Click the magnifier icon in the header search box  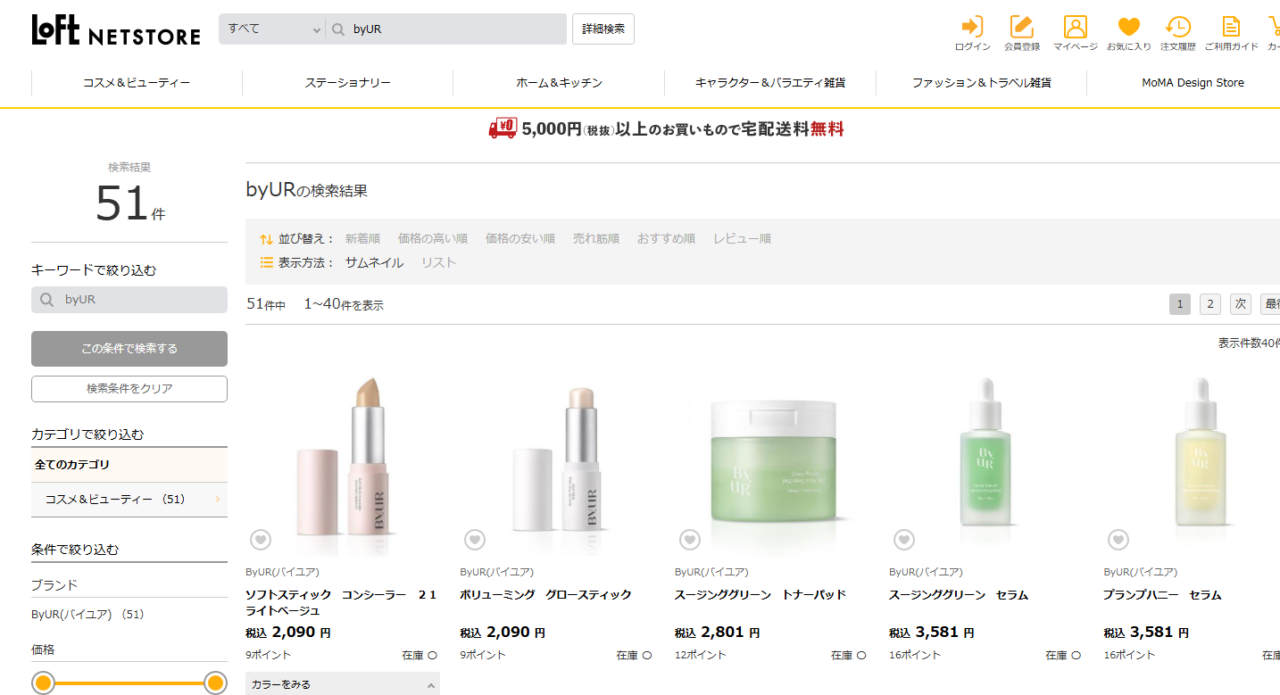tap(338, 29)
